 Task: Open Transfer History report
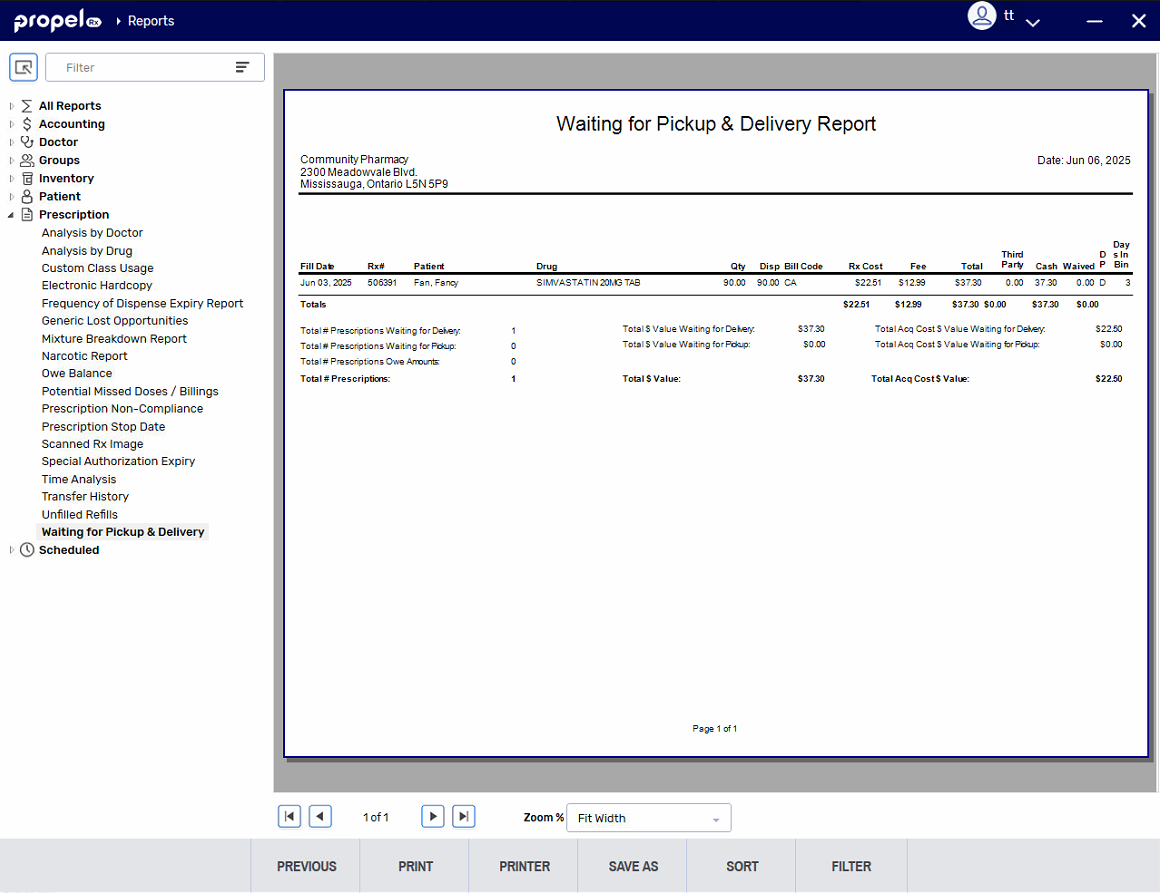pyautogui.click(x=85, y=496)
